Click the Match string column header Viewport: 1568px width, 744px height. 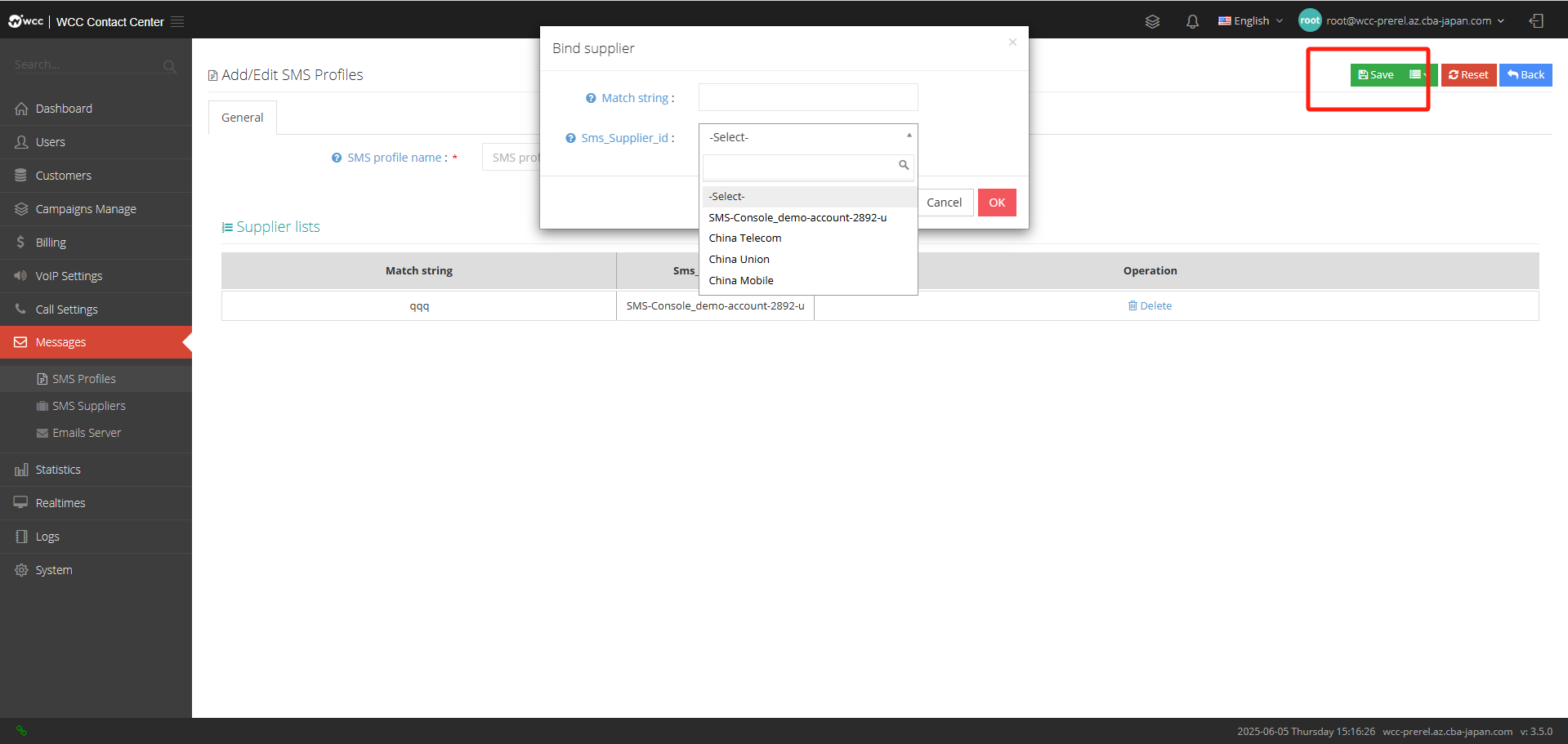(419, 271)
